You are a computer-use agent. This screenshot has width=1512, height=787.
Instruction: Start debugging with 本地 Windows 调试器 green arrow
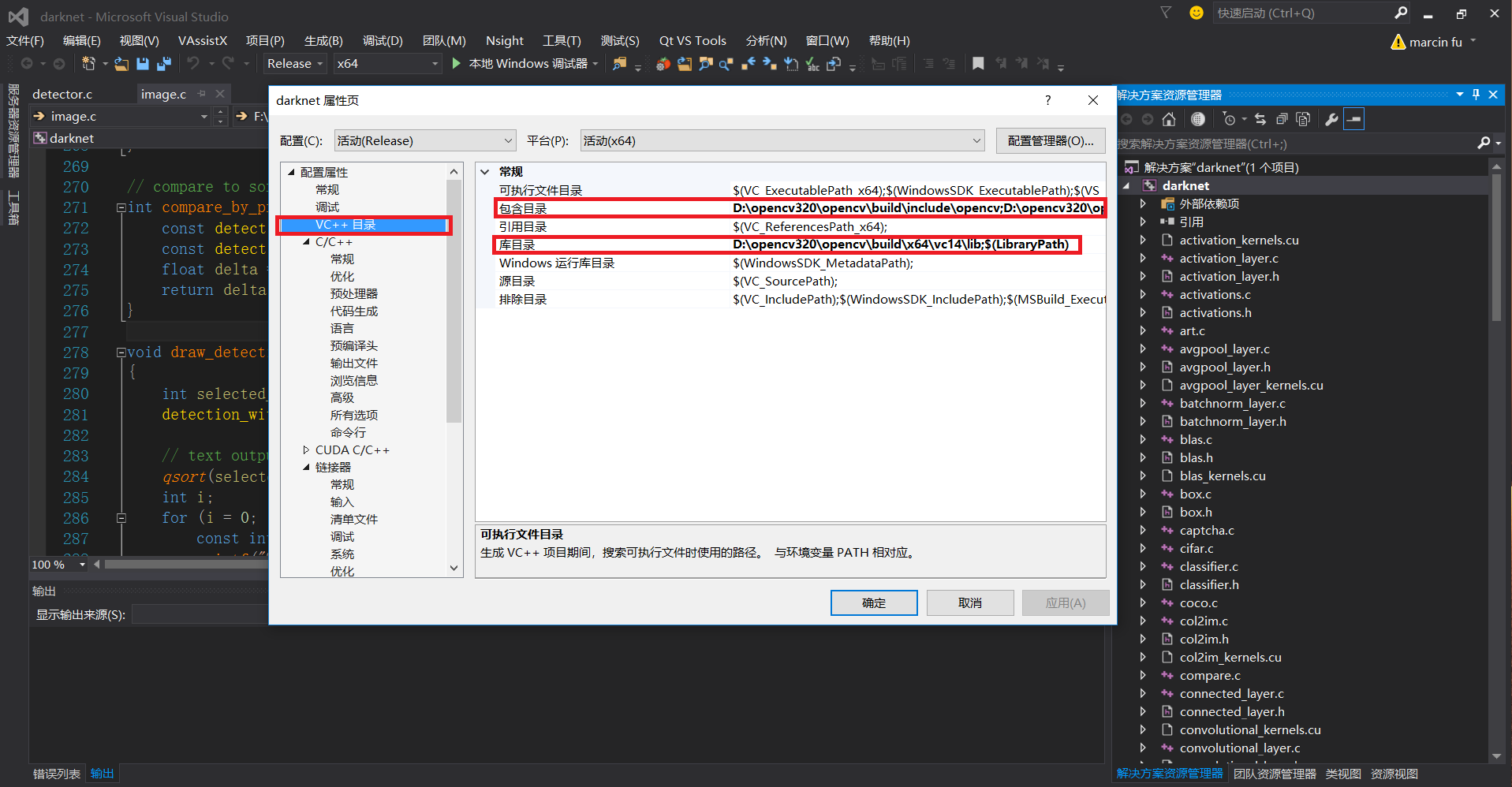pos(456,63)
